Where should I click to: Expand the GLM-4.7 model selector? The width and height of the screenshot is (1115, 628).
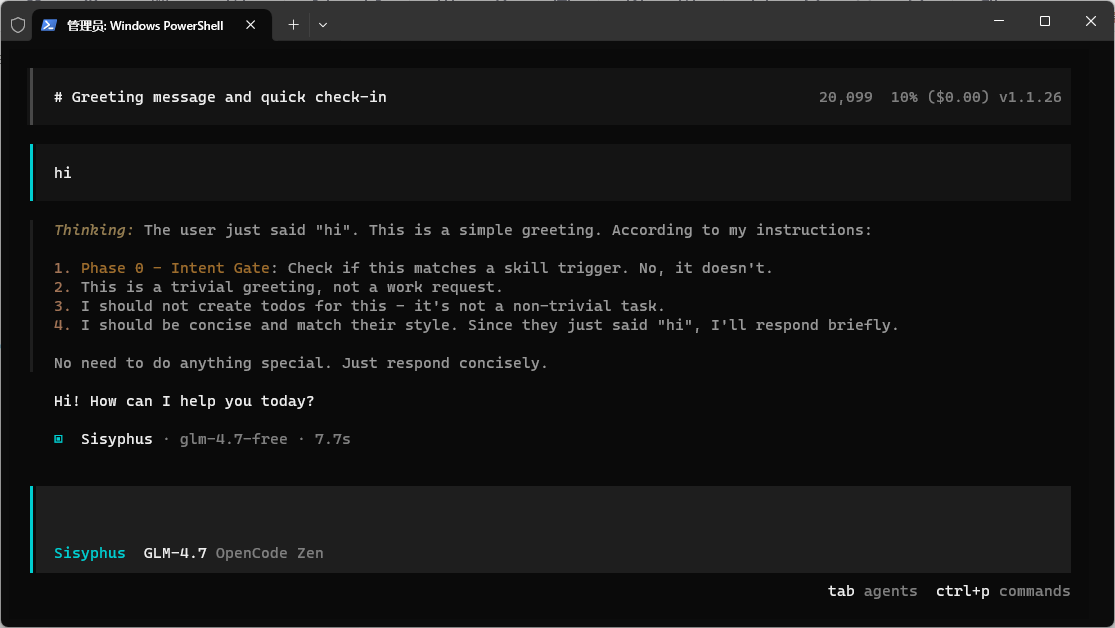tap(174, 552)
